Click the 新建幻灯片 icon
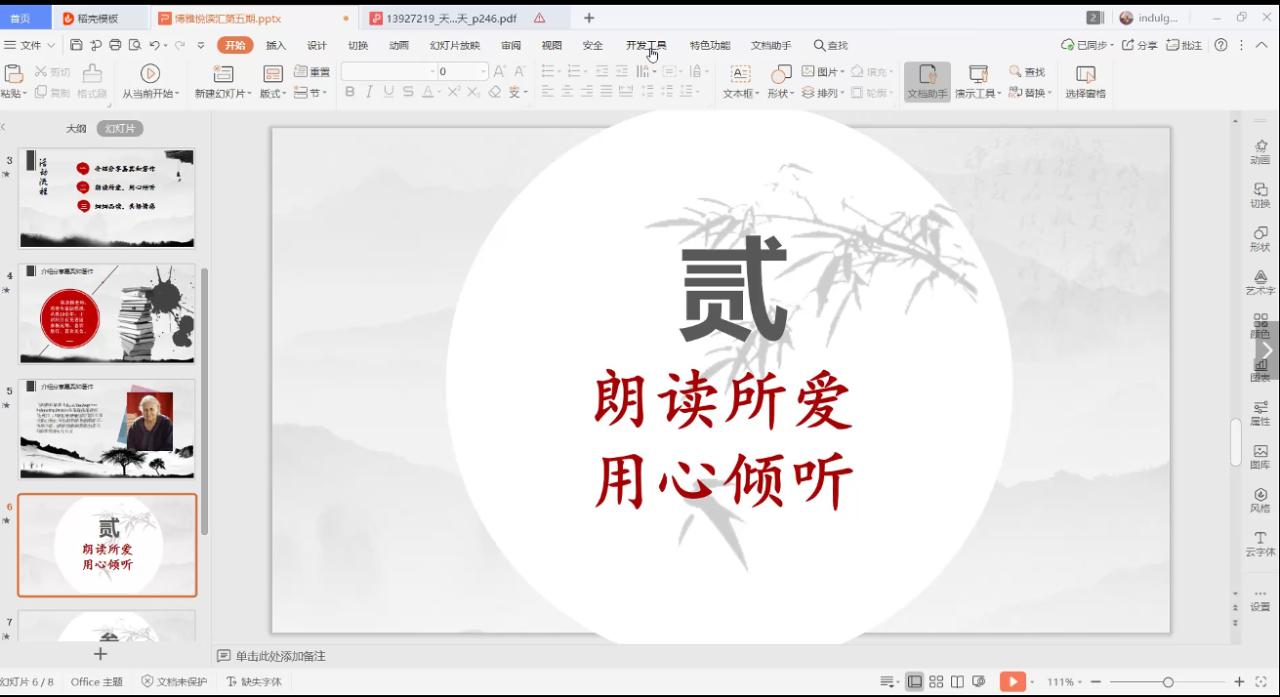This screenshot has height=697, width=1280. (x=223, y=75)
